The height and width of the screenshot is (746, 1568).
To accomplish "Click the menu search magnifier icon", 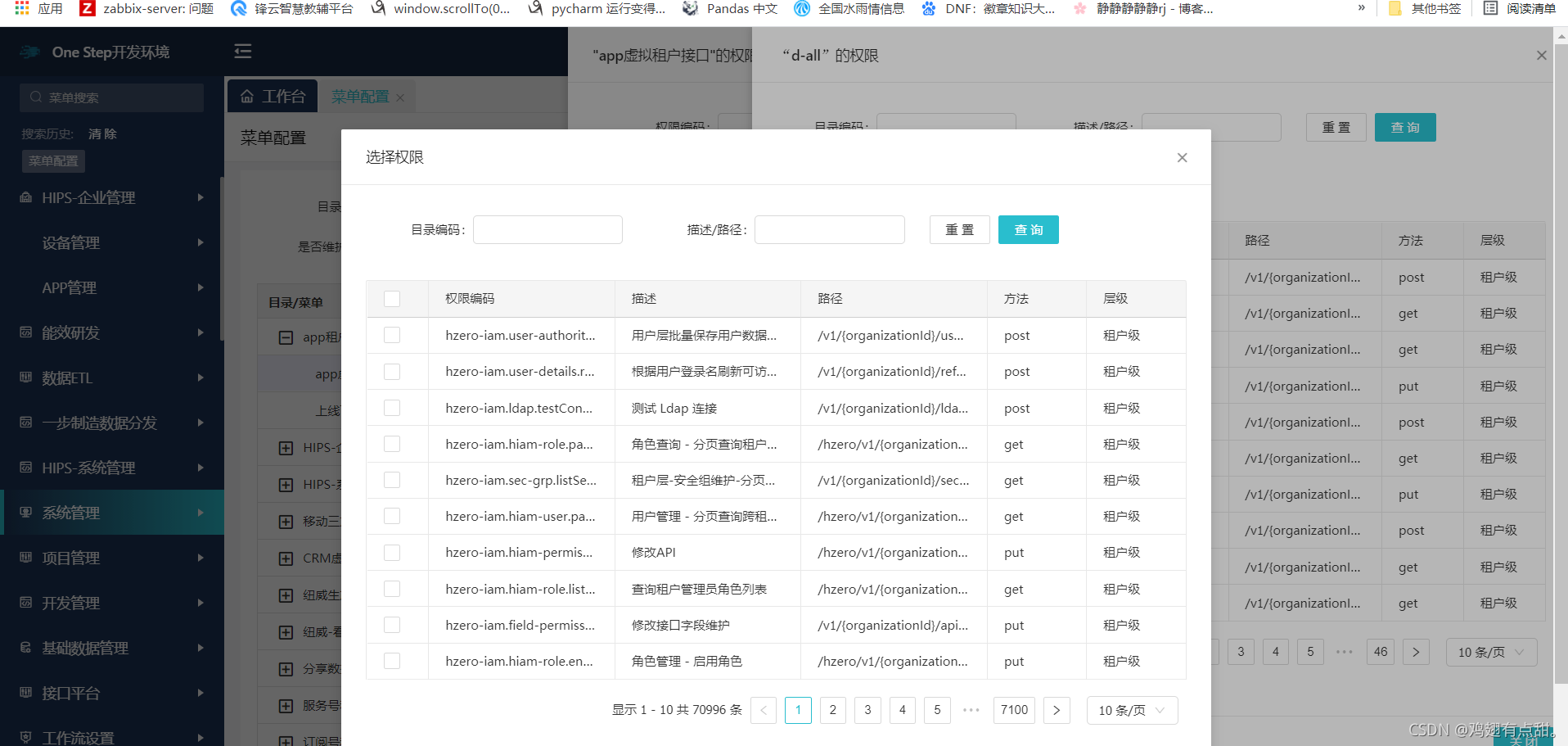I will 36,97.
